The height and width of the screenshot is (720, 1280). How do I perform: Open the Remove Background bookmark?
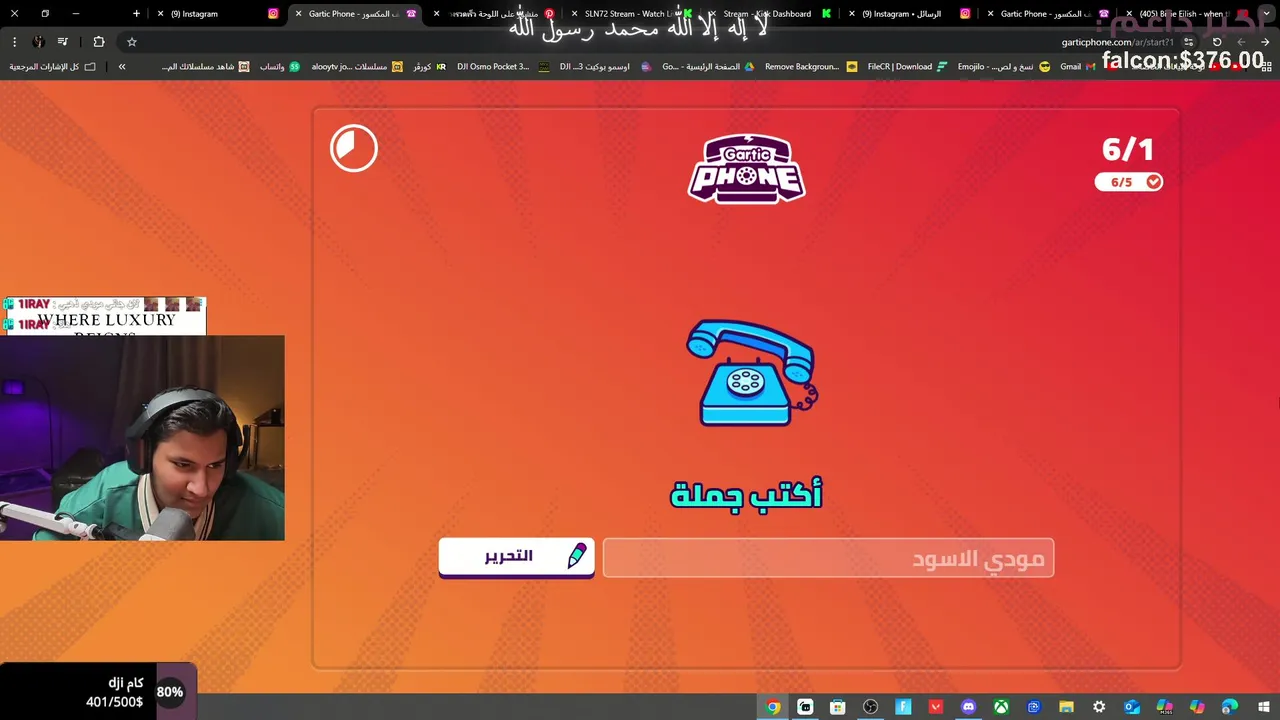coord(810,67)
